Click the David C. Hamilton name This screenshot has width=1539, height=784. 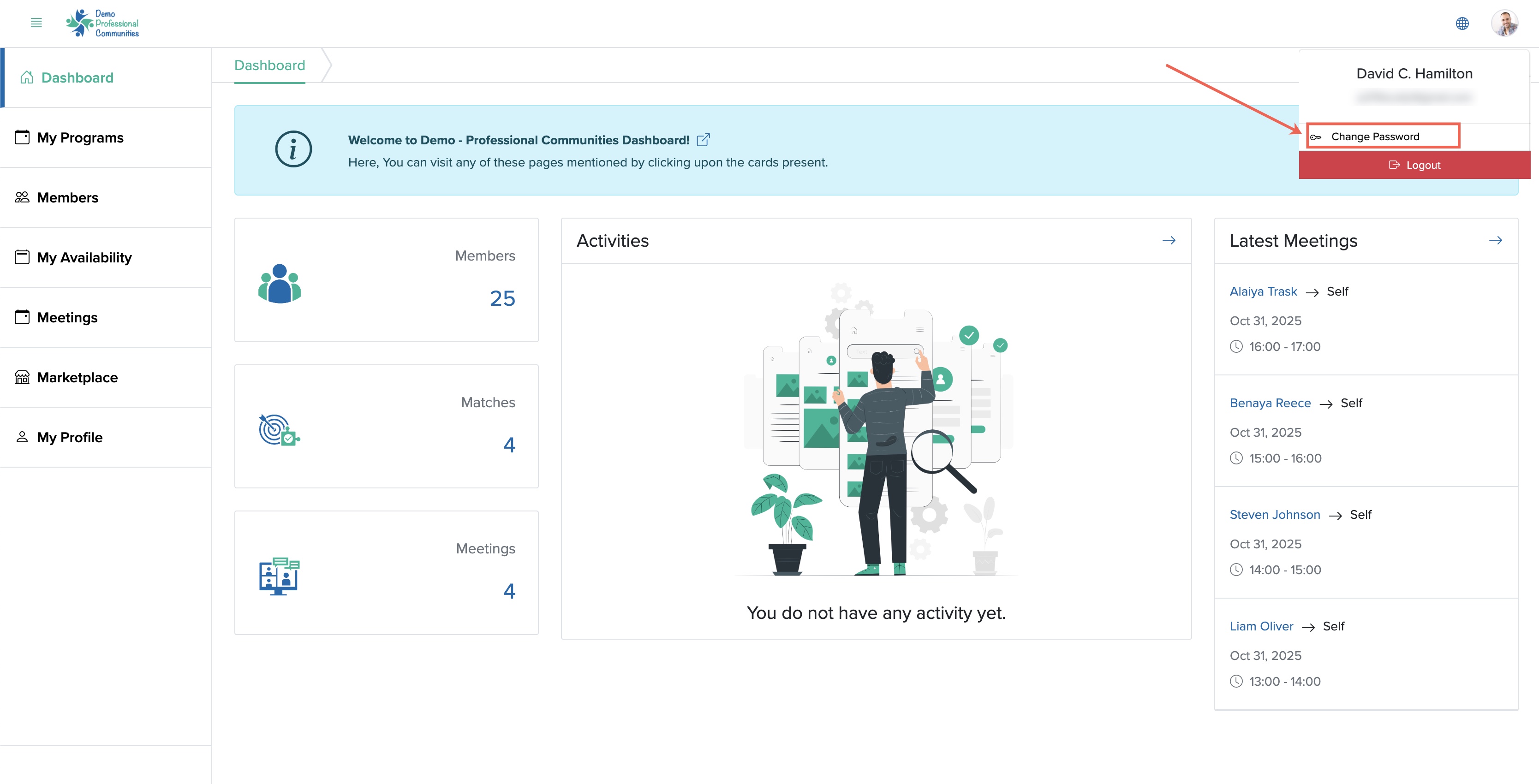1414,73
